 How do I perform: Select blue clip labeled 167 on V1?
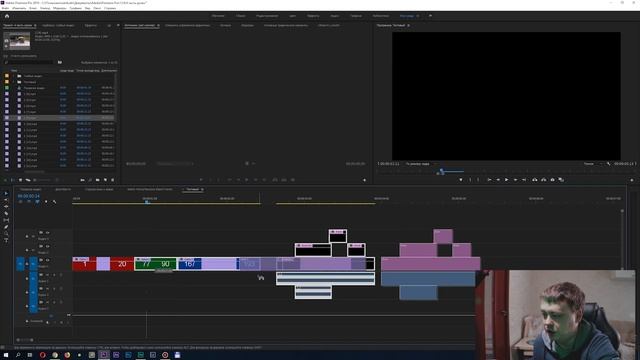click(x=190, y=264)
